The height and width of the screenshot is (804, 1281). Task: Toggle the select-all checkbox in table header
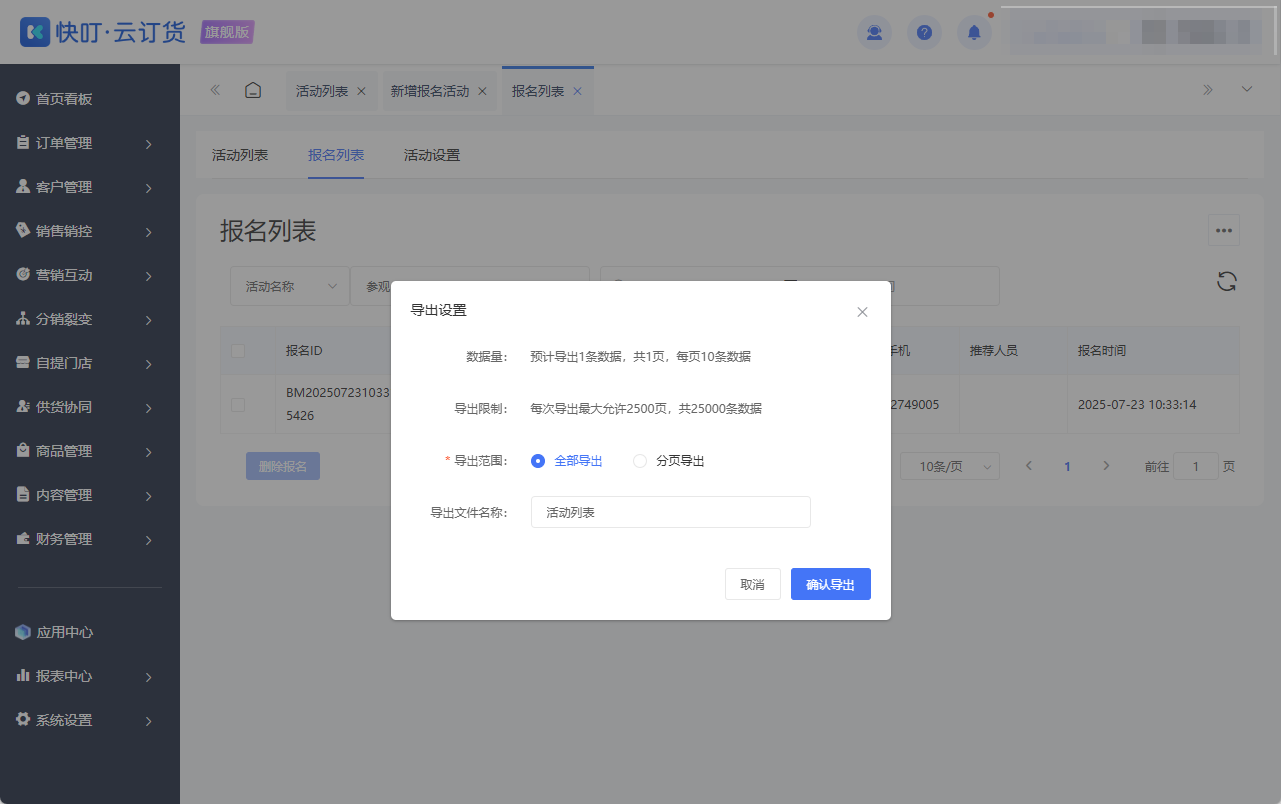pyautogui.click(x=238, y=351)
